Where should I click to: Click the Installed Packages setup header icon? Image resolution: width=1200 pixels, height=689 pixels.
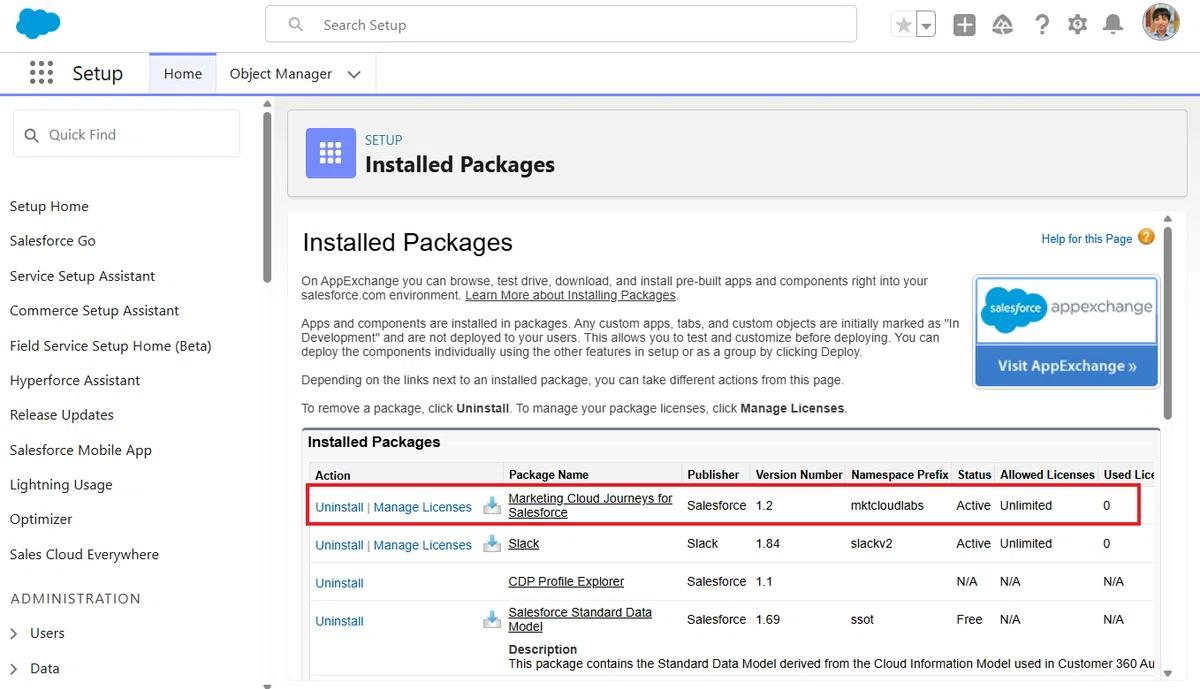pos(330,153)
